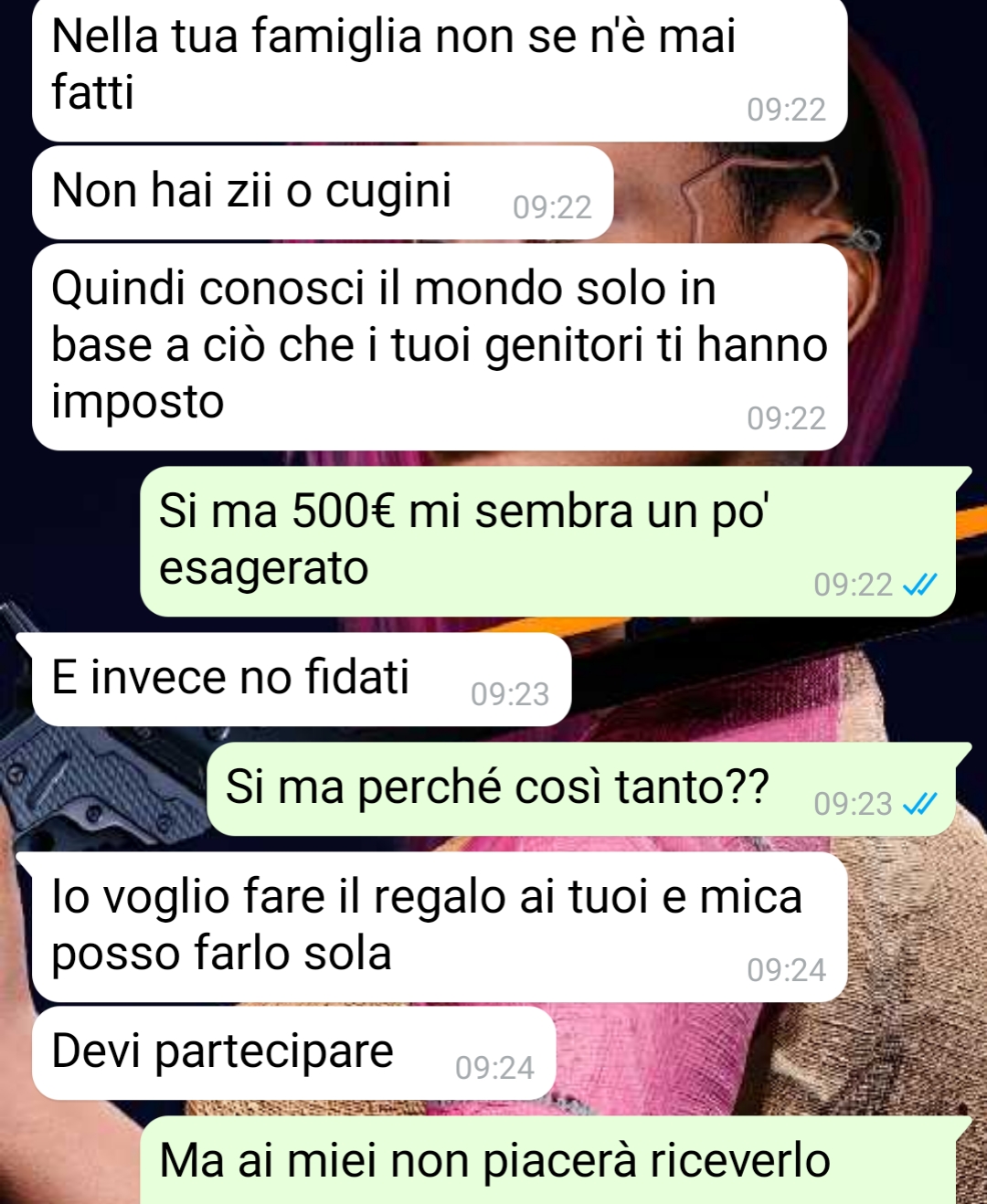
Task: Click the double blue ticks at 09:23
Action: tap(919, 804)
